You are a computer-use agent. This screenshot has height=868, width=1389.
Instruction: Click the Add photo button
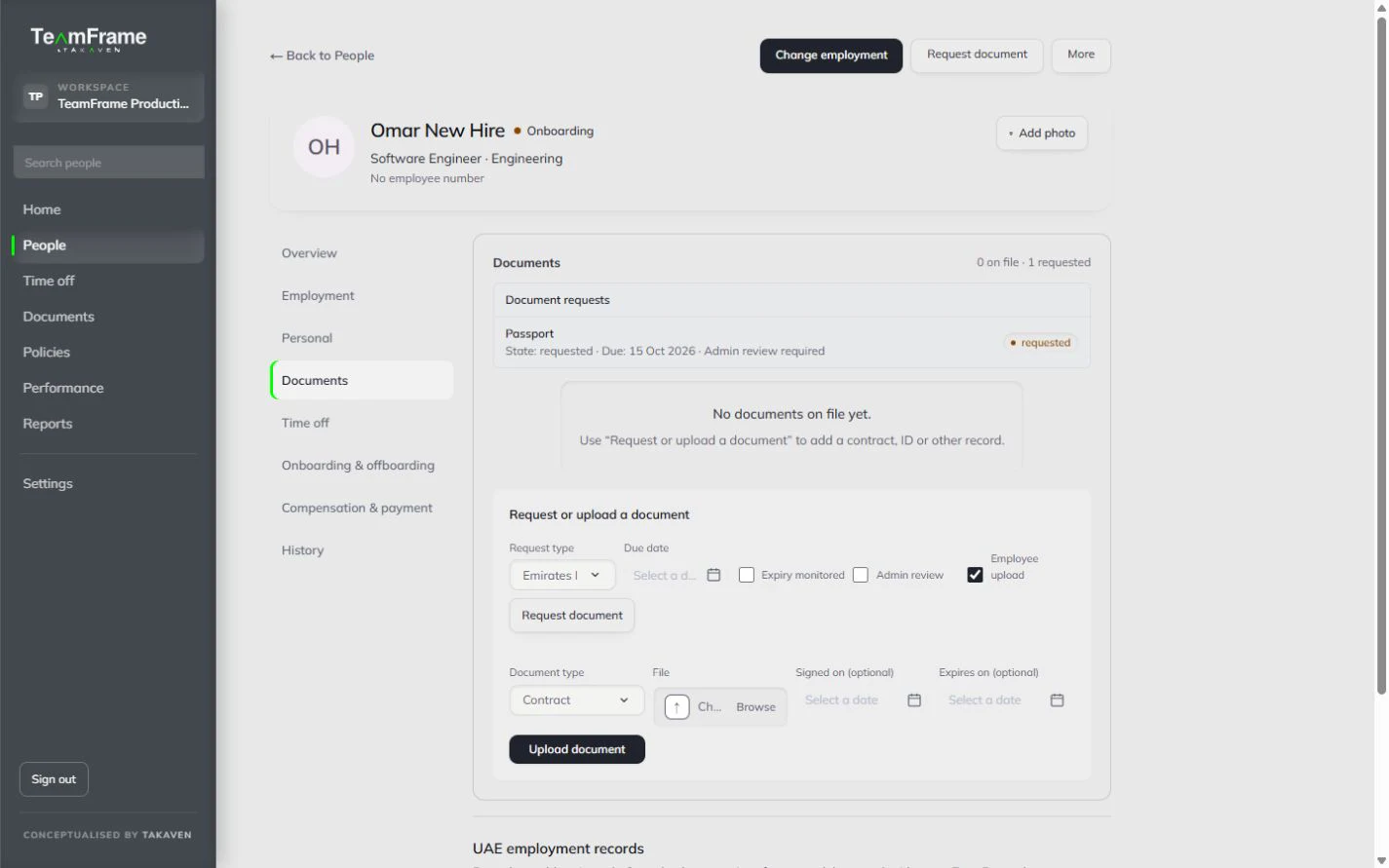pyautogui.click(x=1042, y=133)
